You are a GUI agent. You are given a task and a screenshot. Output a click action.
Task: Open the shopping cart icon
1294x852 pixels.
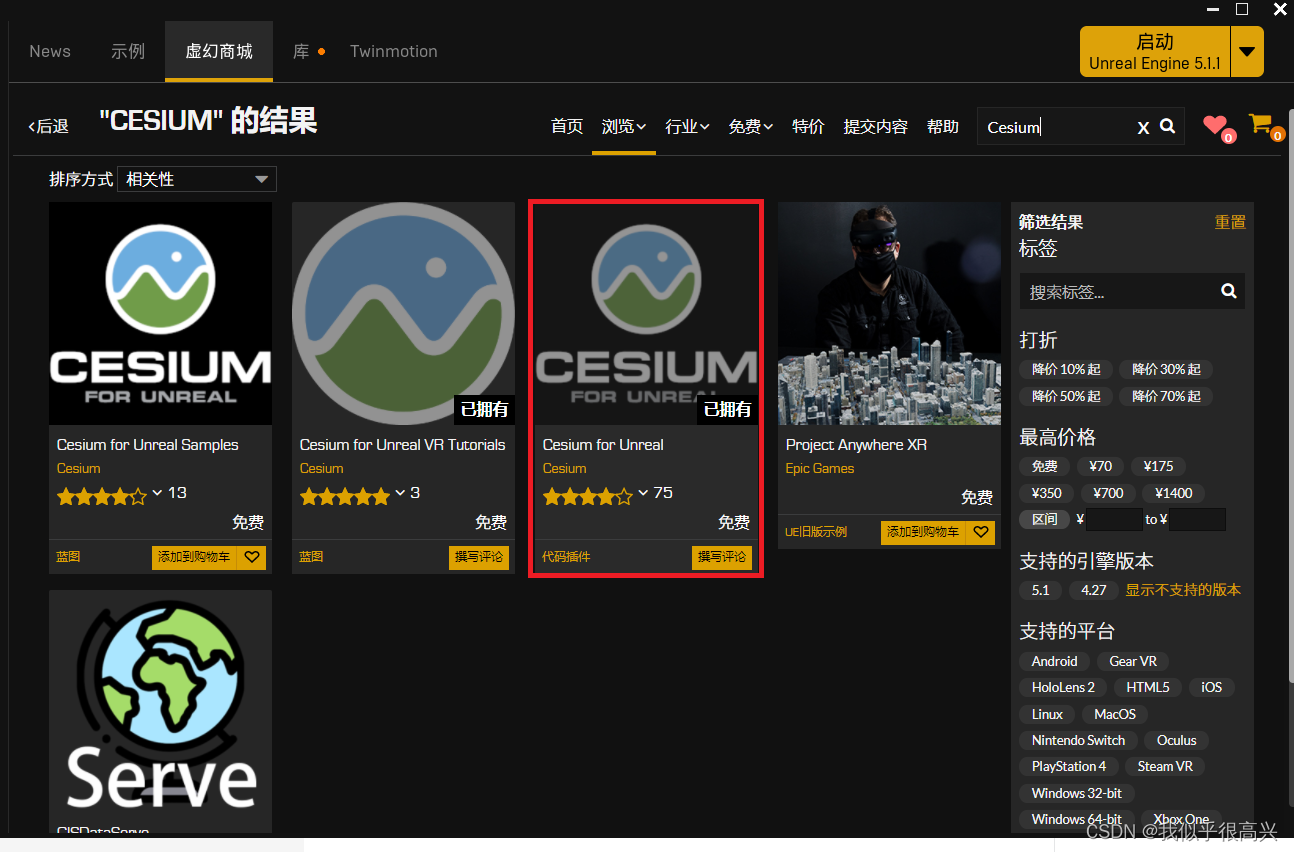click(x=1260, y=124)
